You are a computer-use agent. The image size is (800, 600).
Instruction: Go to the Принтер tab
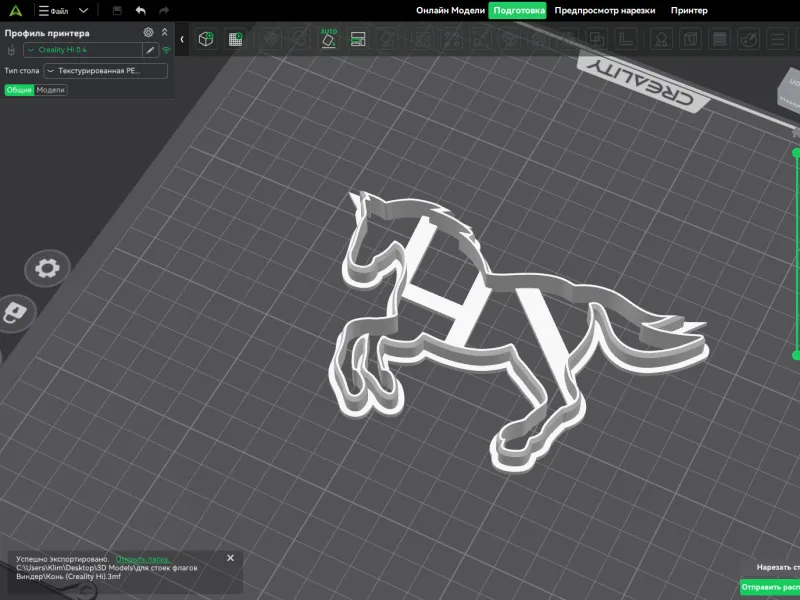[689, 10]
